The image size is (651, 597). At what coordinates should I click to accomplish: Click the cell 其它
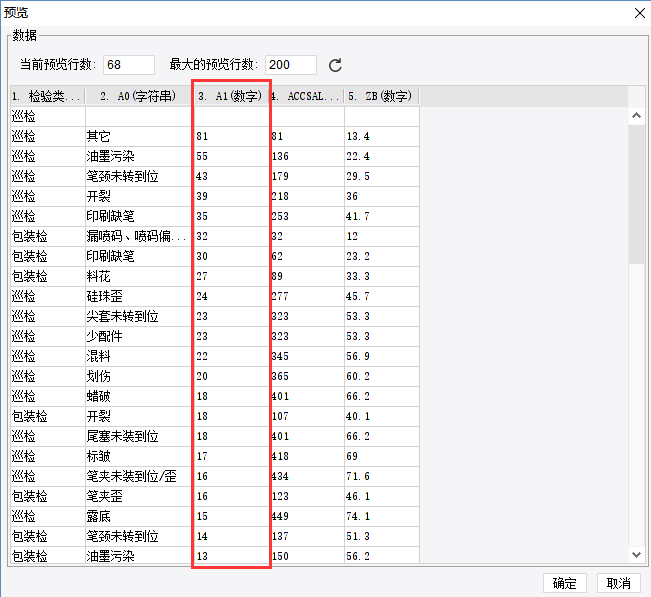click(x=139, y=136)
